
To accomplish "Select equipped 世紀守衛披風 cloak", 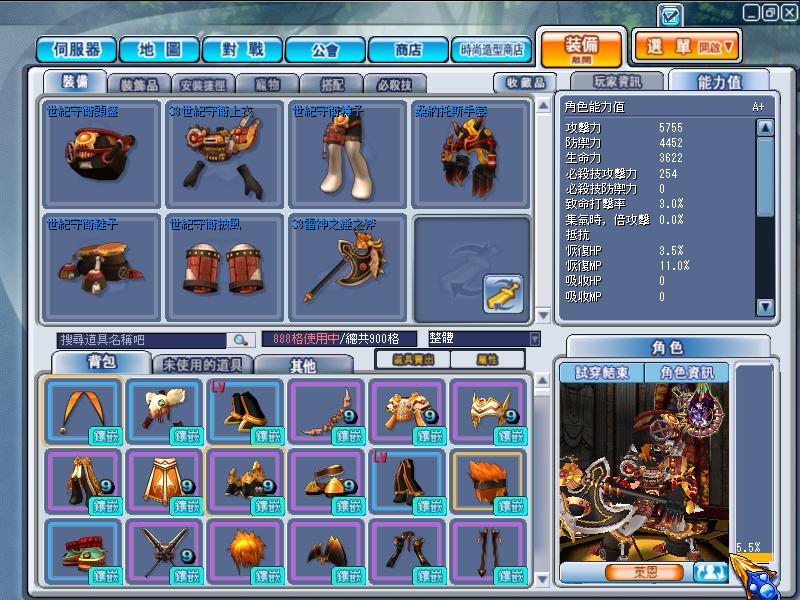I will [224, 267].
